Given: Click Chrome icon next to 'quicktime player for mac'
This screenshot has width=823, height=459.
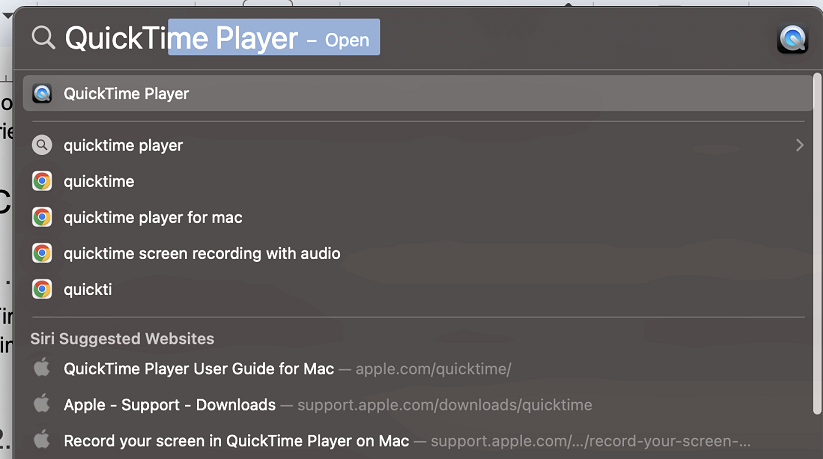Looking at the screenshot, I should pyautogui.click(x=42, y=217).
